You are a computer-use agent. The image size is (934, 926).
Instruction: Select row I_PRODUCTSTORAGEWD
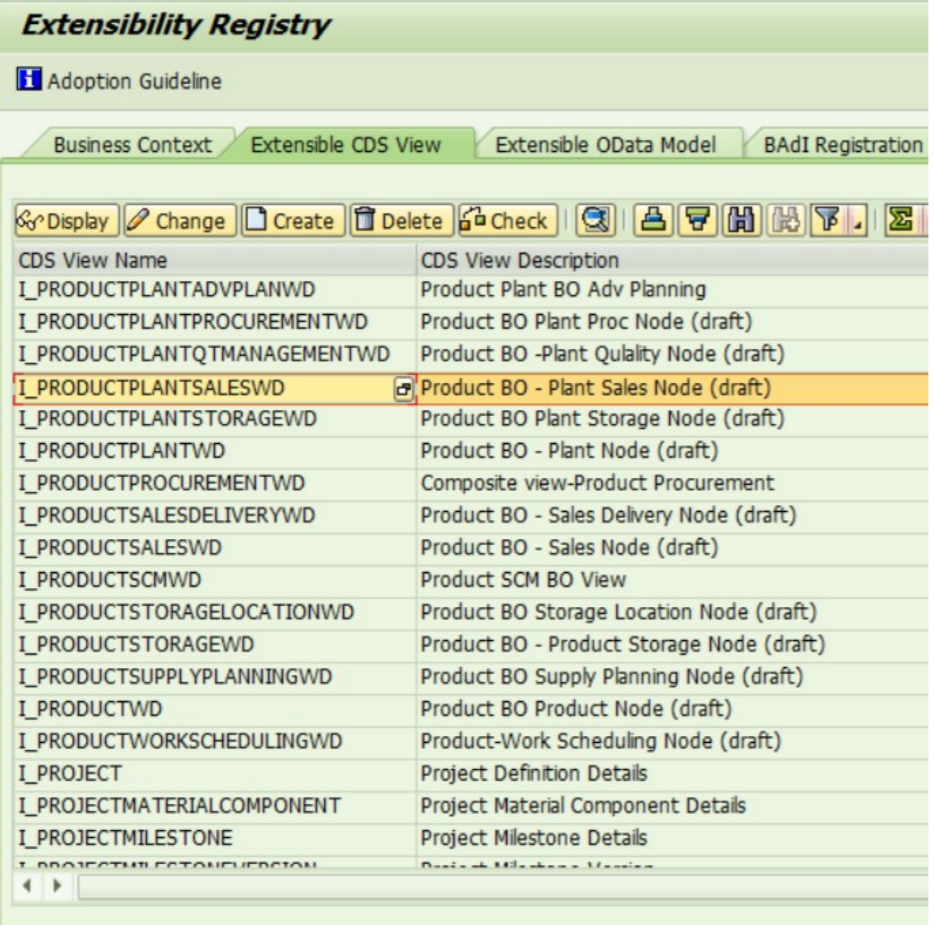tap(214, 645)
